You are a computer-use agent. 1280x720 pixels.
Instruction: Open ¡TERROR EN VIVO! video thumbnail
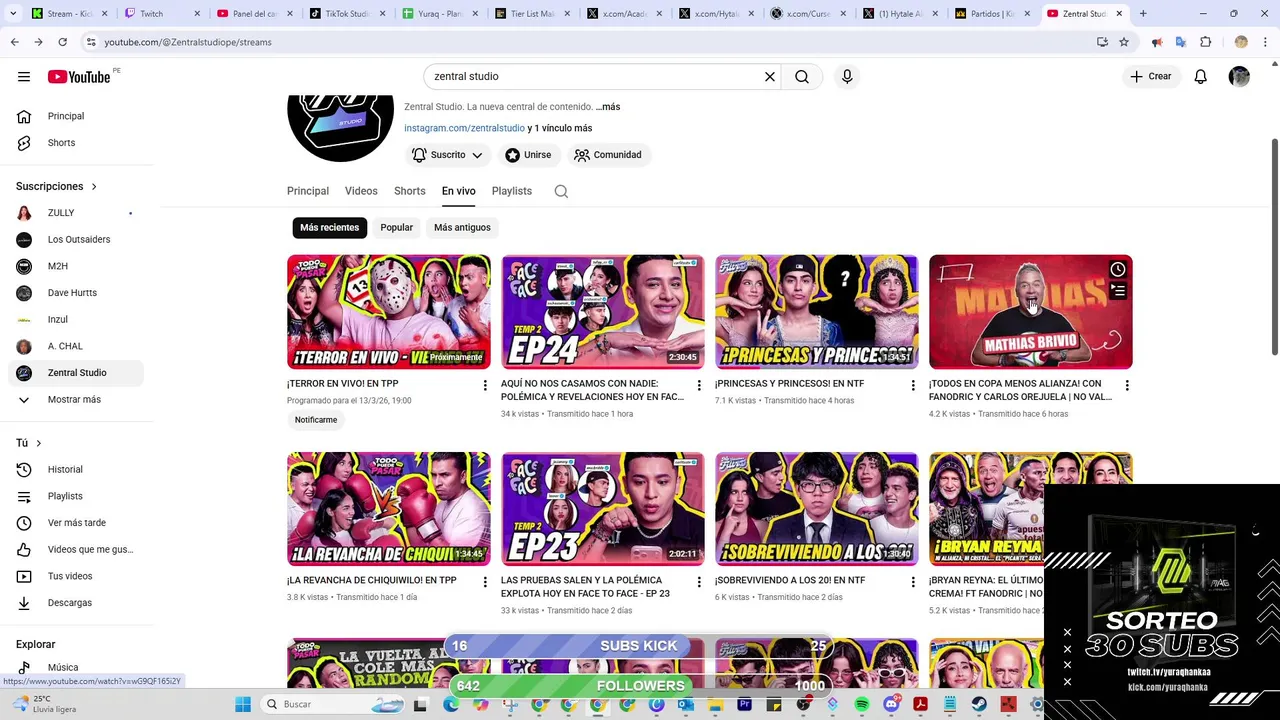(389, 312)
